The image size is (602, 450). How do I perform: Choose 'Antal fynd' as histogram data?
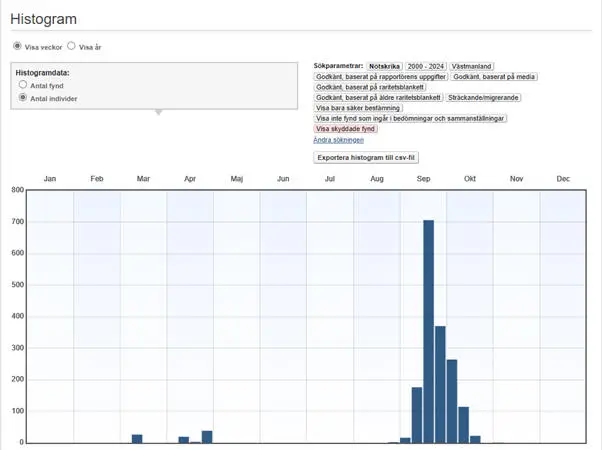coord(23,86)
